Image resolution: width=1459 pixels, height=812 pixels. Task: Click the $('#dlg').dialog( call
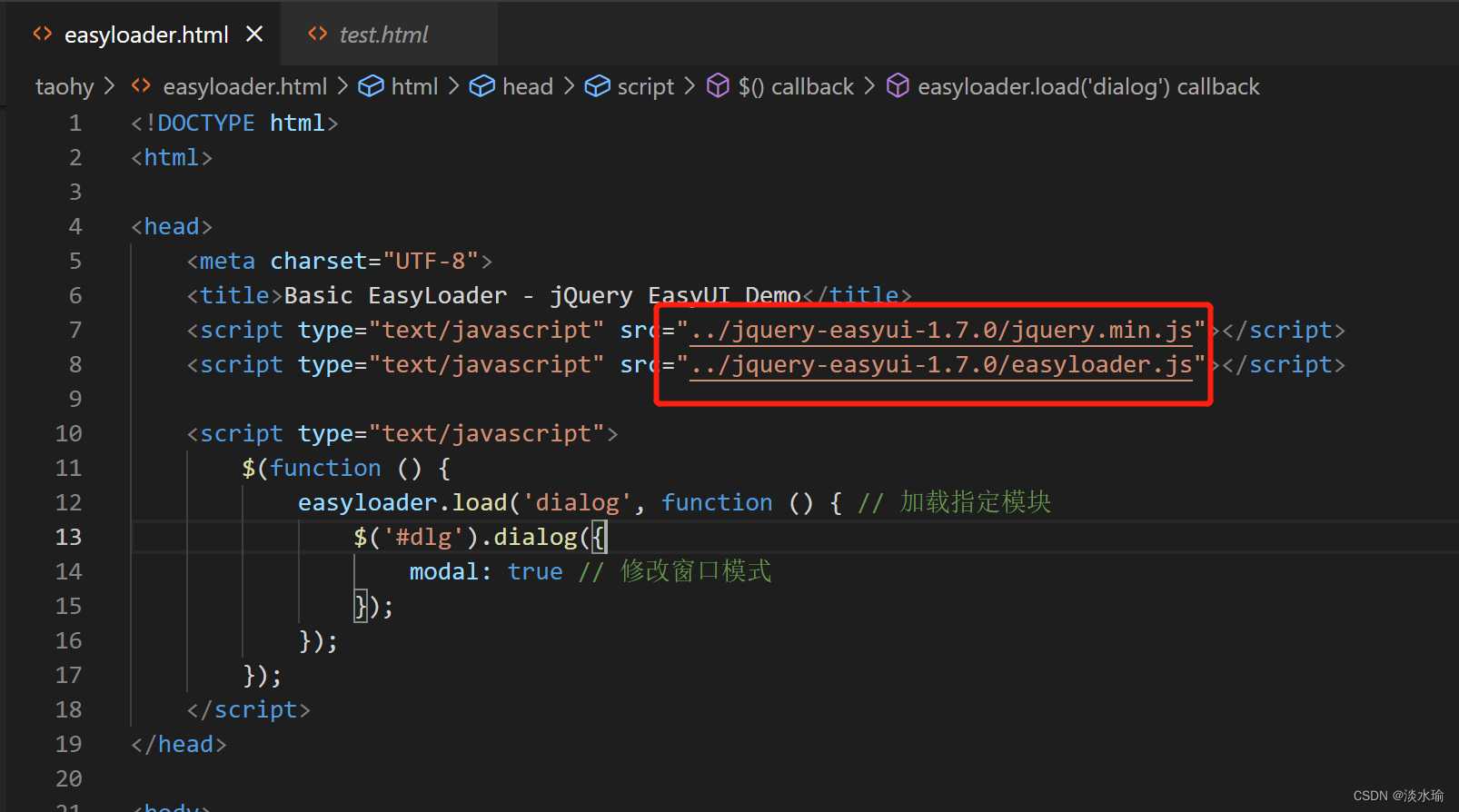click(x=471, y=537)
